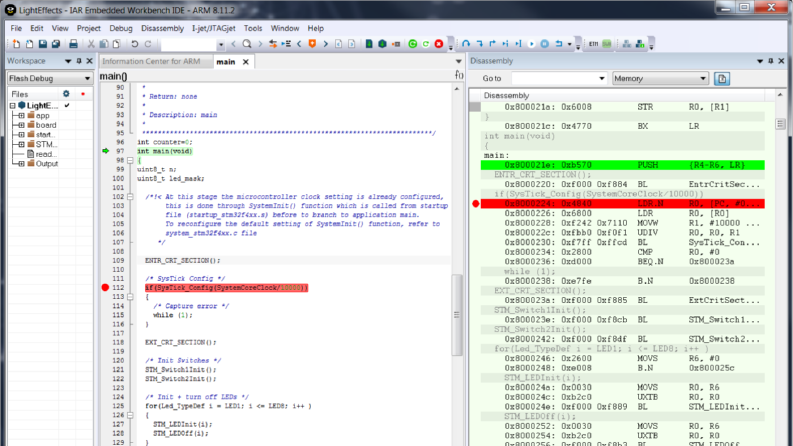Open the I-jet/JTAGjet menu
793x446 pixels.
[x=213, y=28]
